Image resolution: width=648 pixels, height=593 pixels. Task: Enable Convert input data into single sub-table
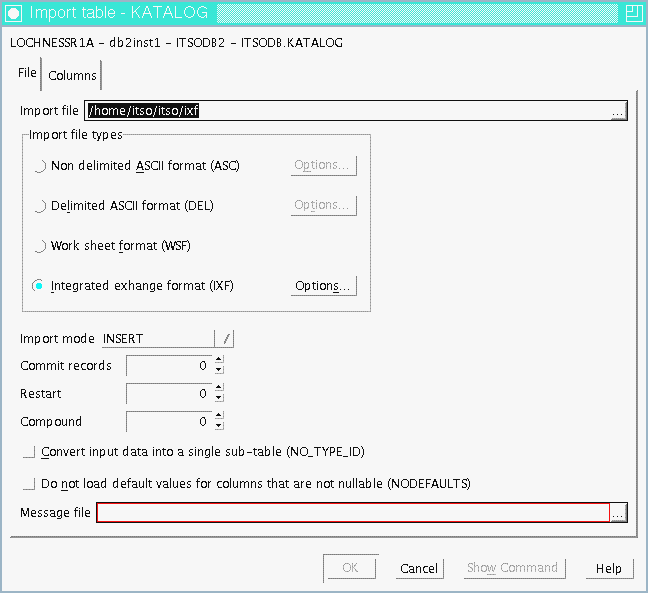[29, 453]
